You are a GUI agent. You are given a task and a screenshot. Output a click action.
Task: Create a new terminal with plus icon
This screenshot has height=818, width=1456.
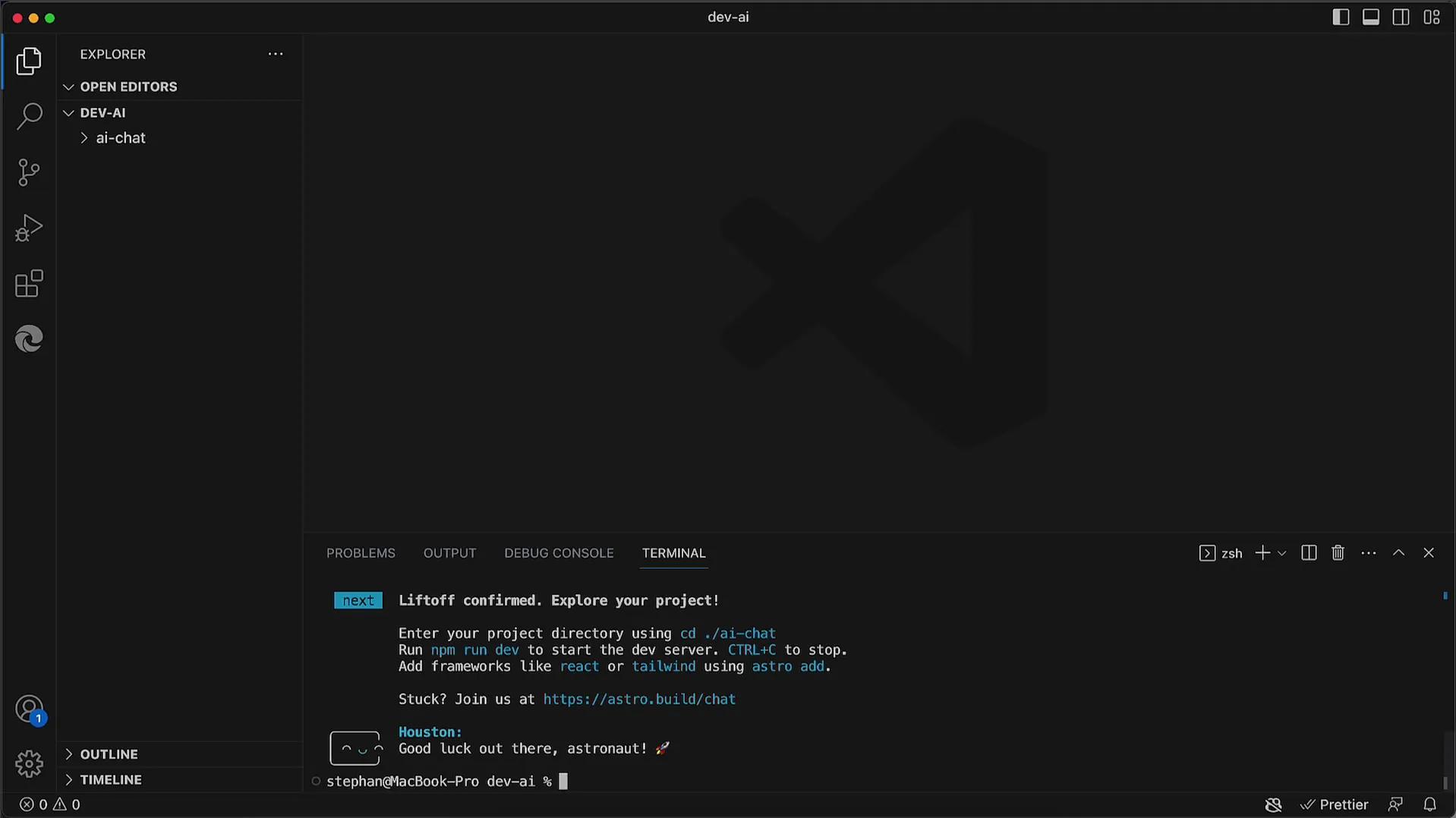pos(1262,553)
